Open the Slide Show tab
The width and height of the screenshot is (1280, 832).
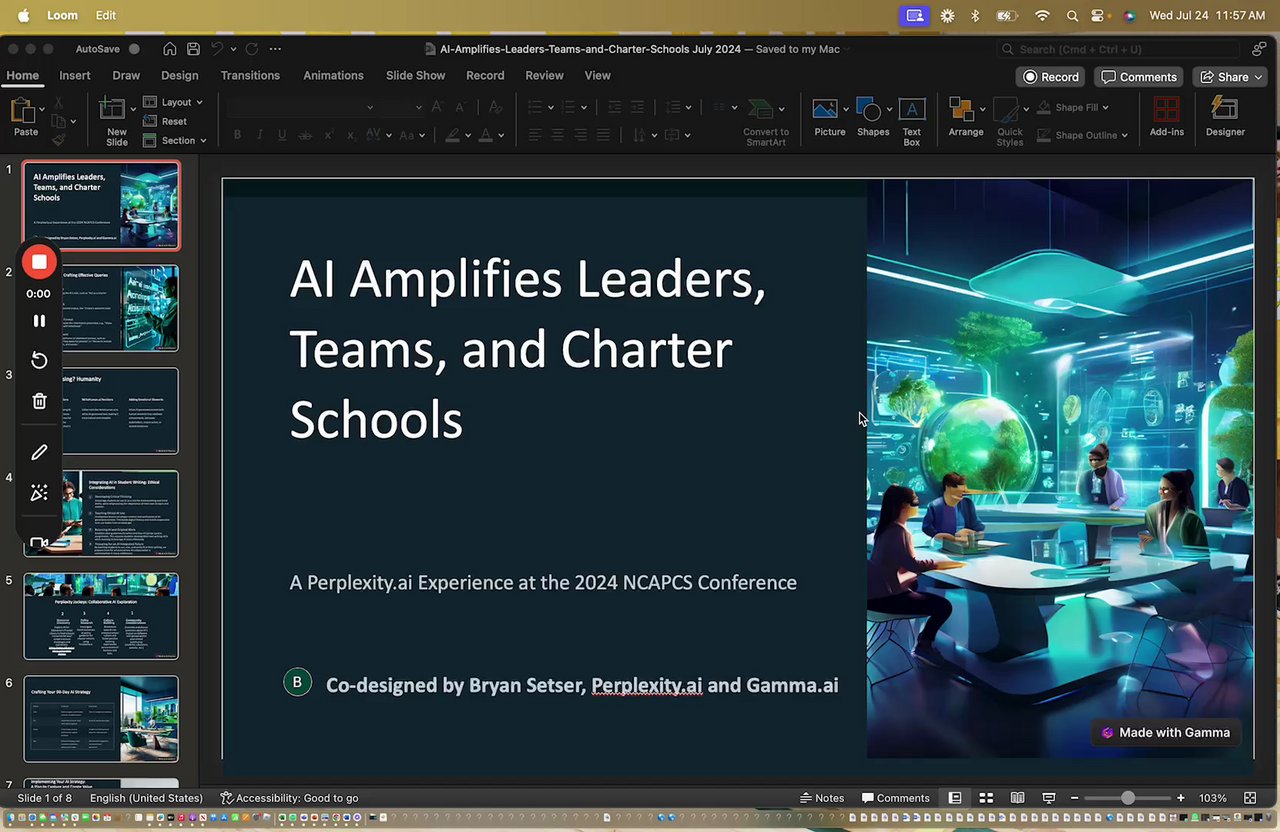pos(415,75)
